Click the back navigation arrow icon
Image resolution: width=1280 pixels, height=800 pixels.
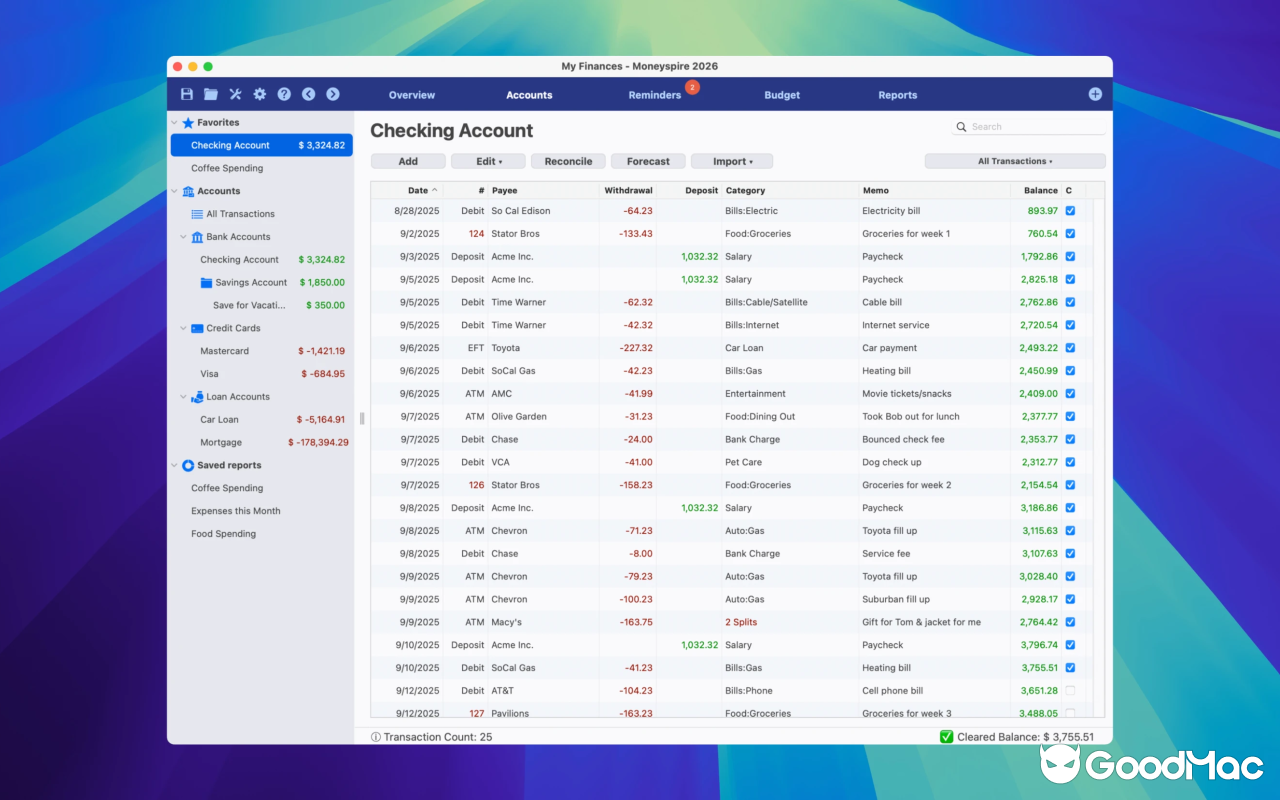[x=308, y=93]
